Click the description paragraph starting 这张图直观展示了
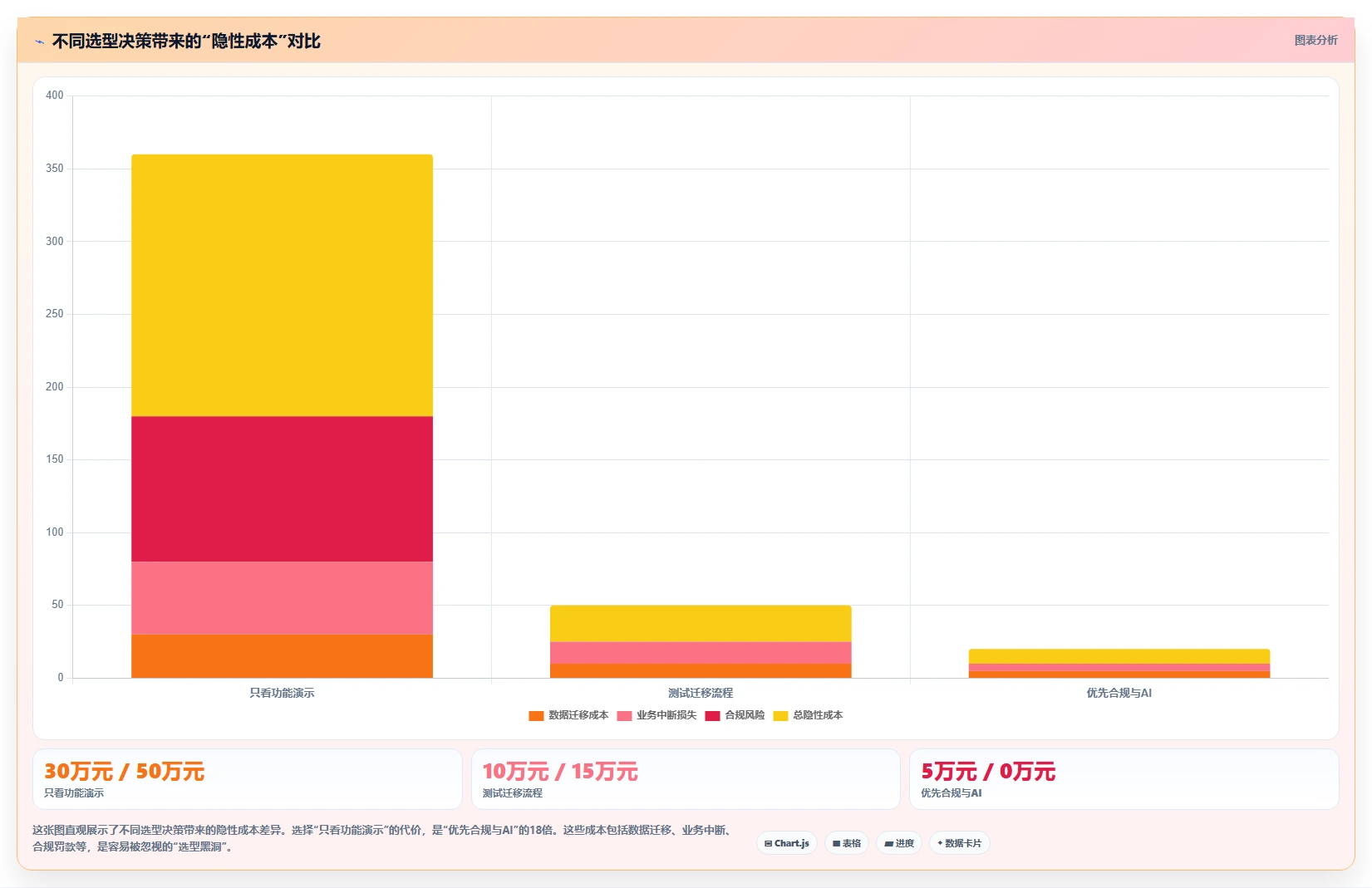This screenshot has height=888, width=1372. [384, 838]
